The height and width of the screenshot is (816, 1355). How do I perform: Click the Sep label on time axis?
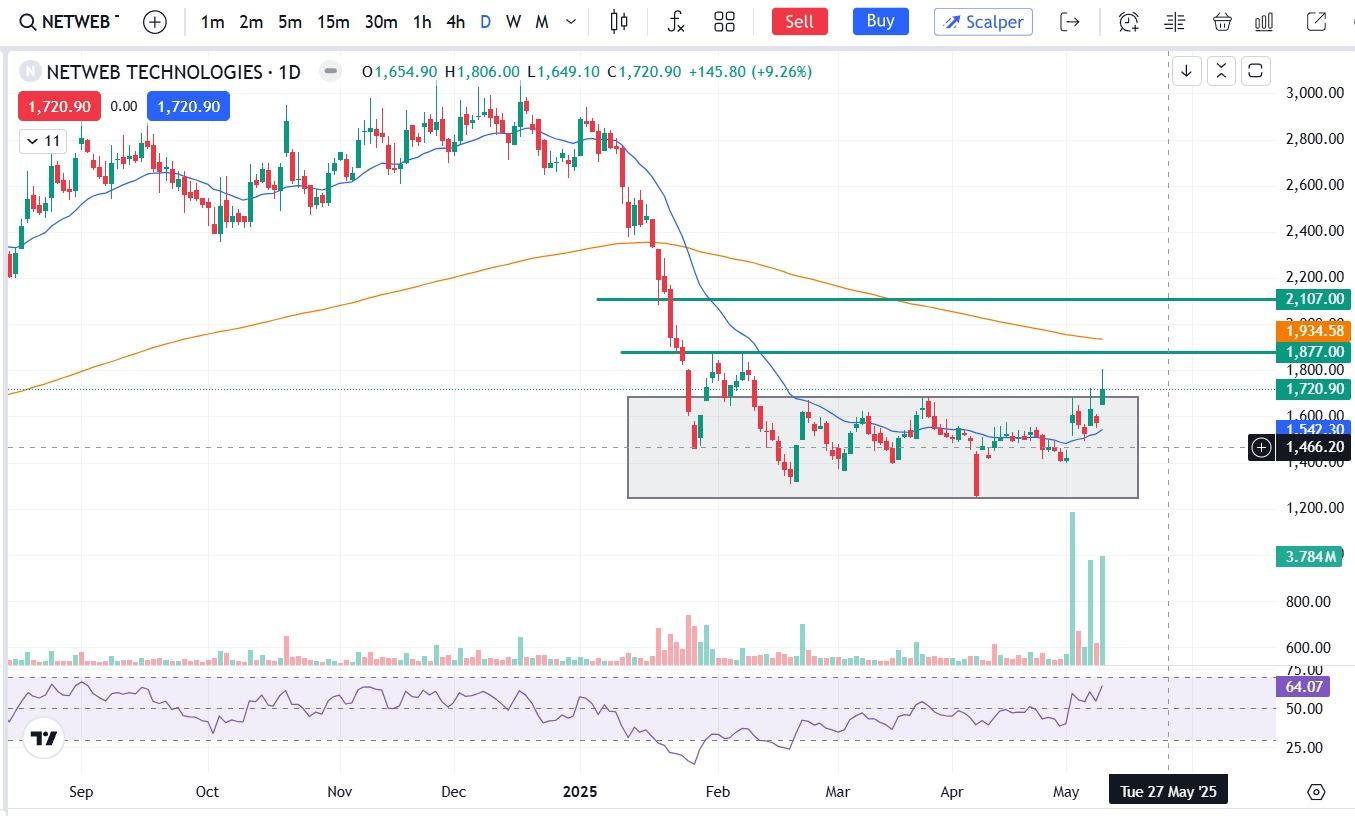pyautogui.click(x=81, y=792)
